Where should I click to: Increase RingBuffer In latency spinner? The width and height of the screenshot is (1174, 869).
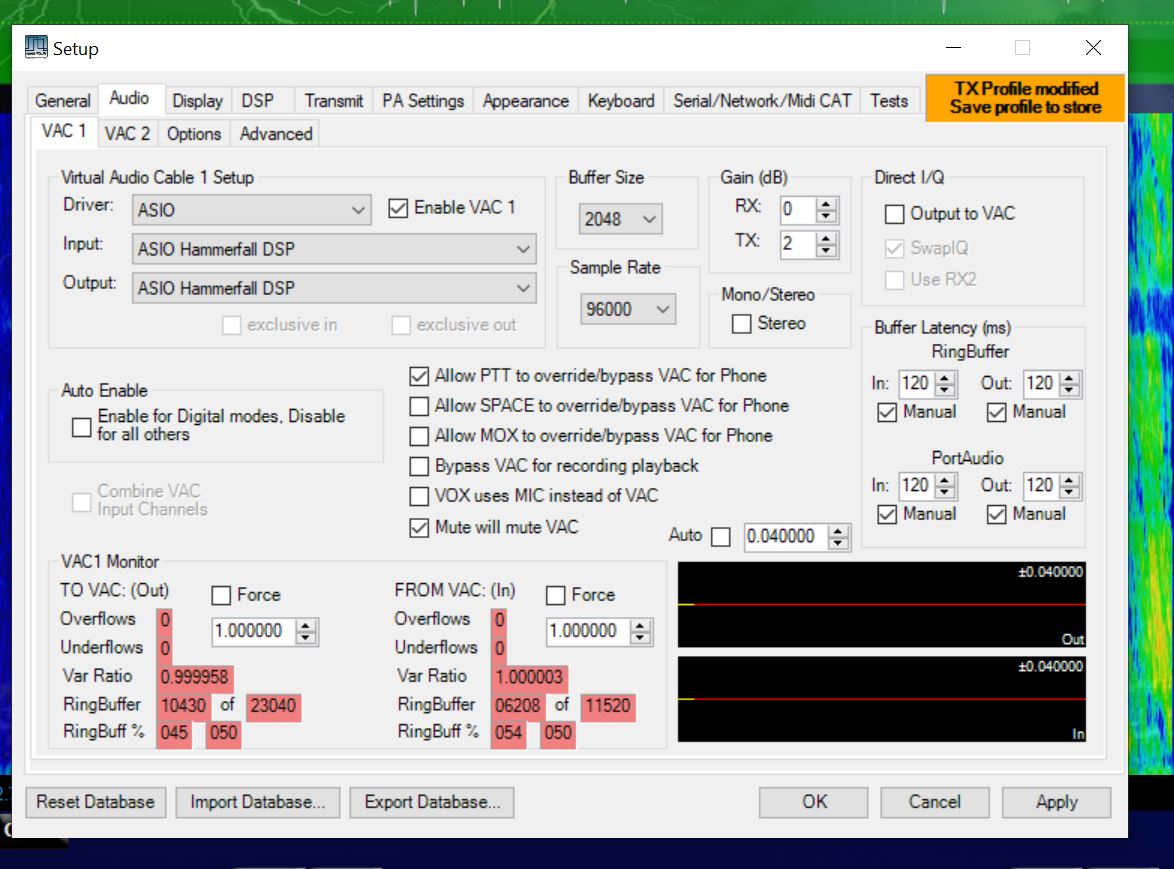point(946,378)
